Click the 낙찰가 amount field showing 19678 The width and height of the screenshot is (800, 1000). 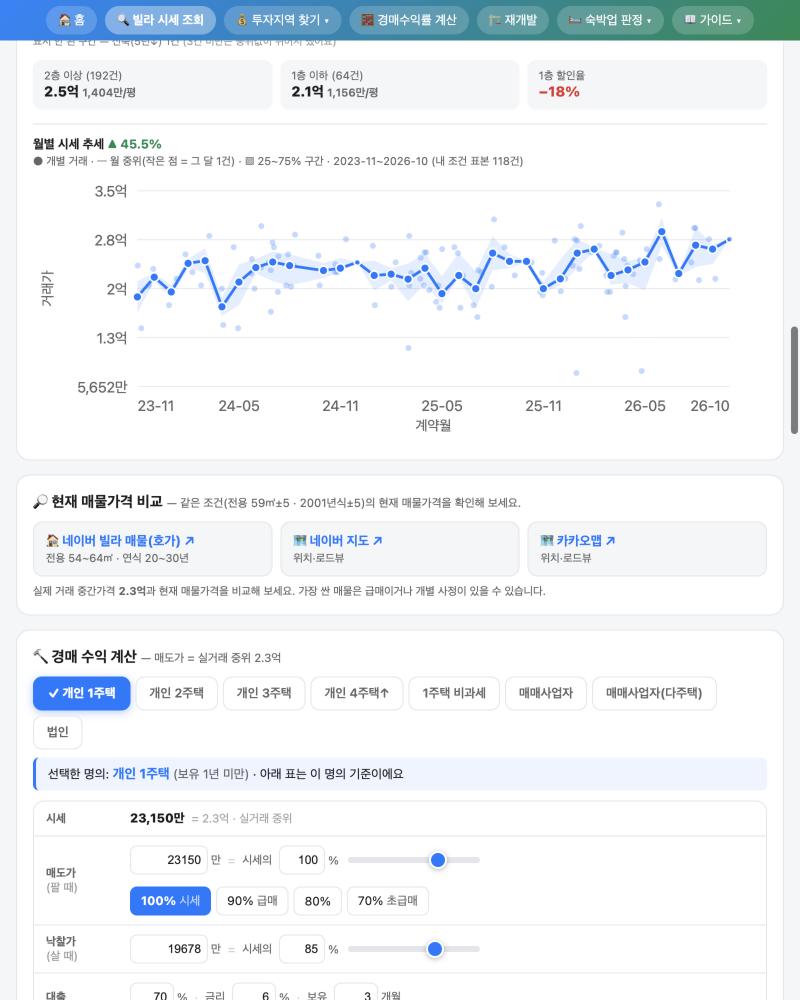click(168, 949)
